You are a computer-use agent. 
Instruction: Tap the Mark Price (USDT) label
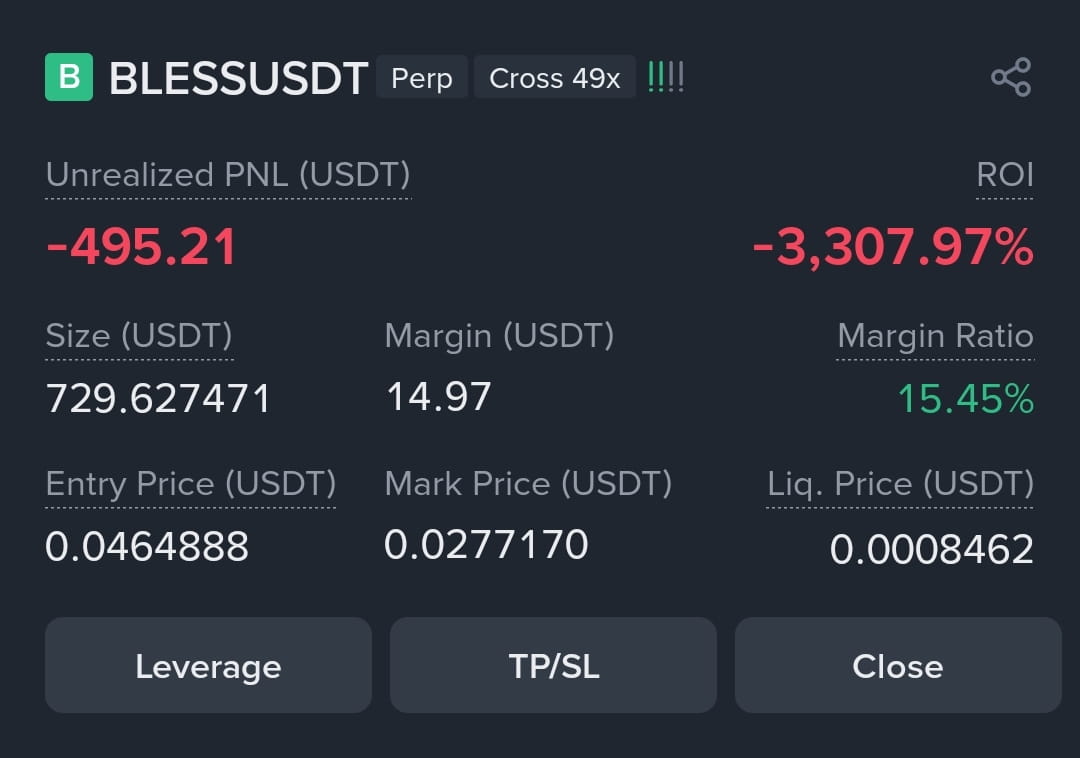point(528,483)
